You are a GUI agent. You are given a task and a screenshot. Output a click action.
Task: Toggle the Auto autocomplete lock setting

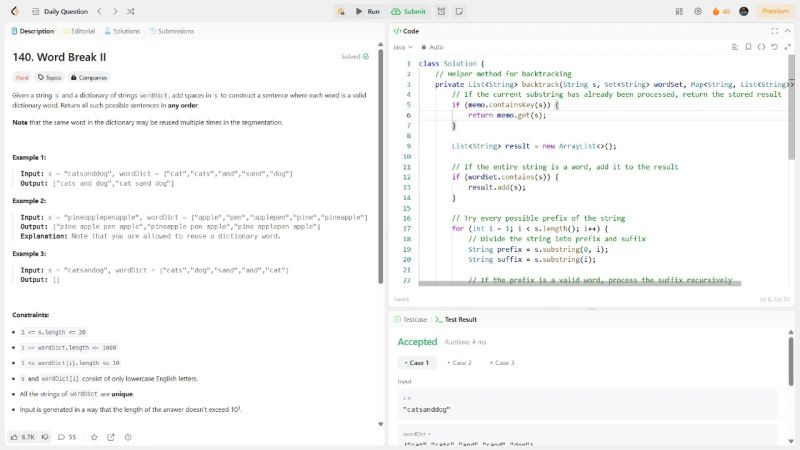(432, 47)
